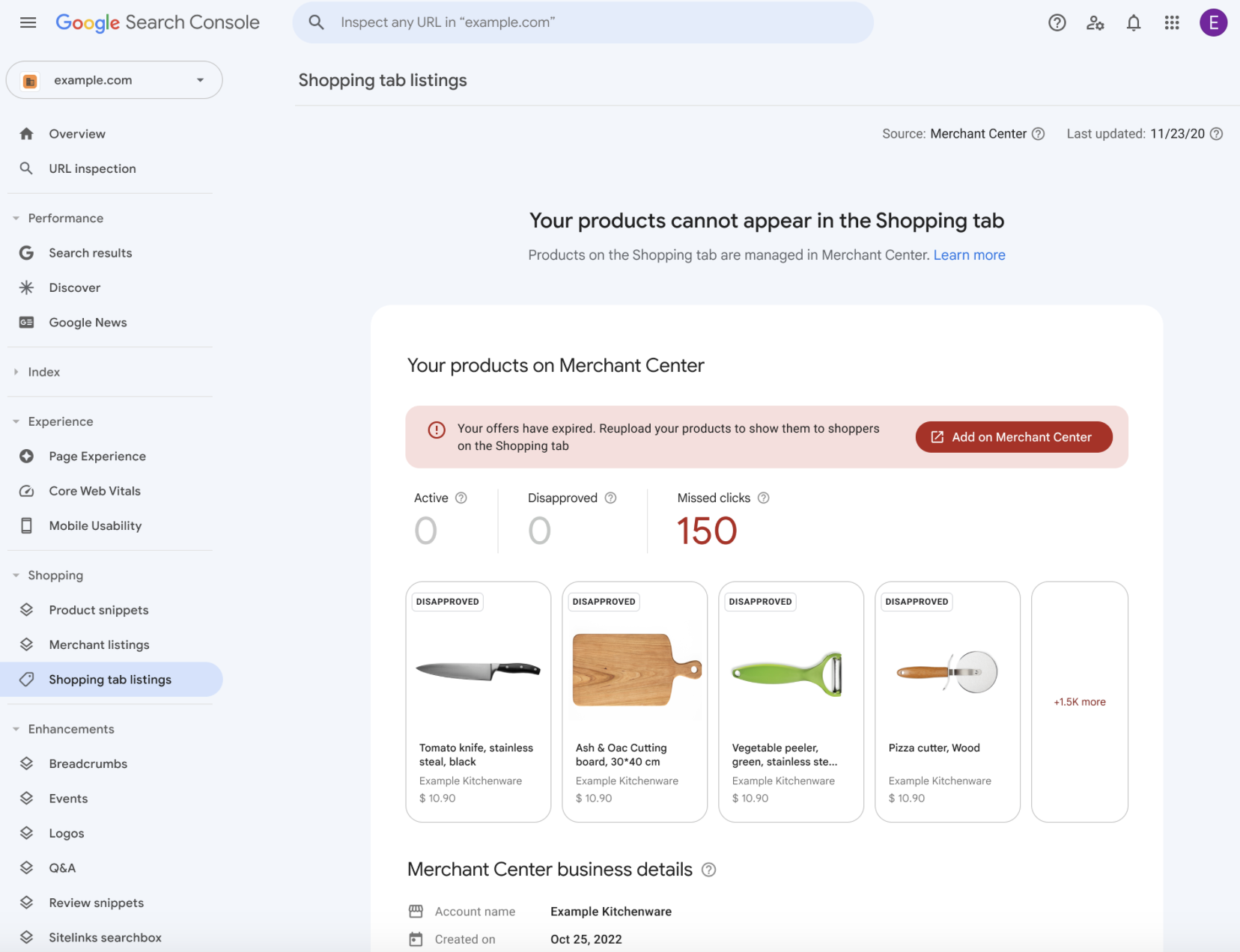Click the Inspect any URL search field
This screenshot has height=952, width=1240.
(583, 22)
